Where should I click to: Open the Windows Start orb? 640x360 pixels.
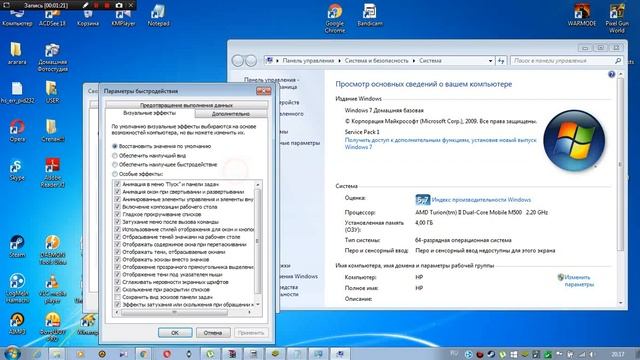point(12,353)
